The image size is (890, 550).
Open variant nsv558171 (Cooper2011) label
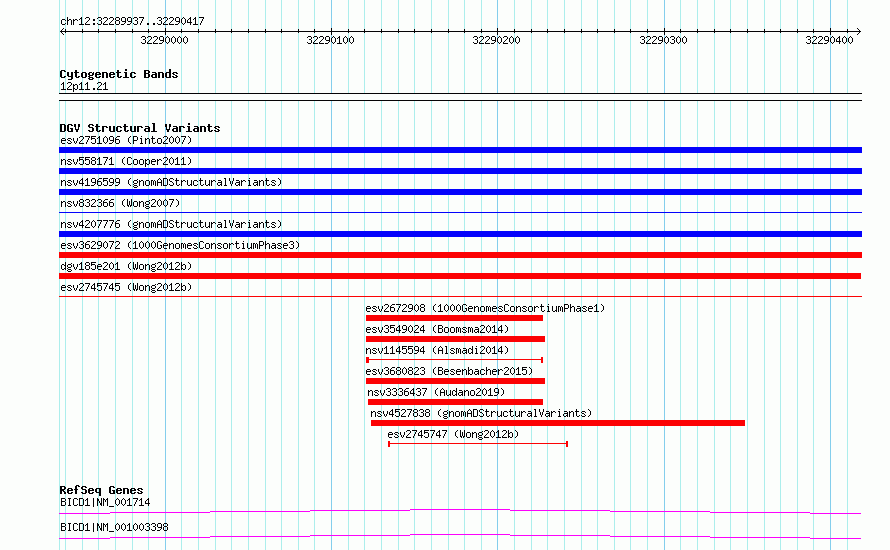coord(126,161)
